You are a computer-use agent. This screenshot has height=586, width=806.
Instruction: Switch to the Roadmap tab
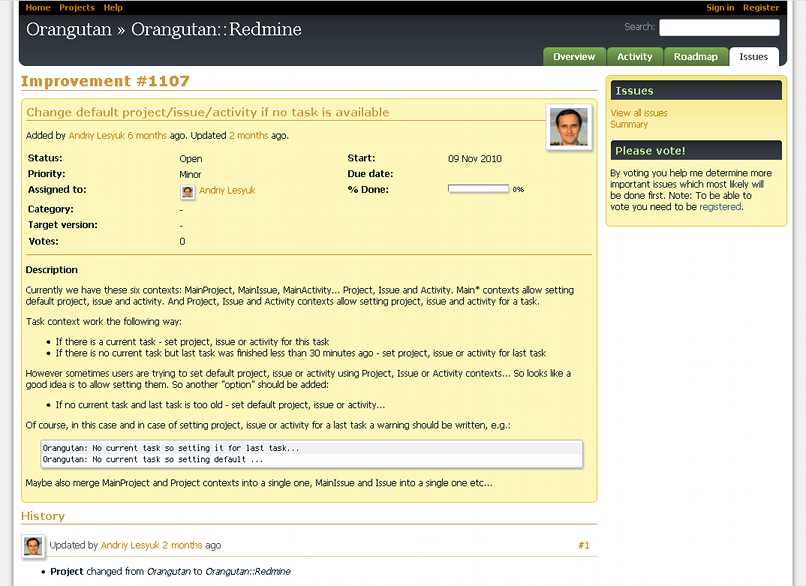click(x=695, y=57)
